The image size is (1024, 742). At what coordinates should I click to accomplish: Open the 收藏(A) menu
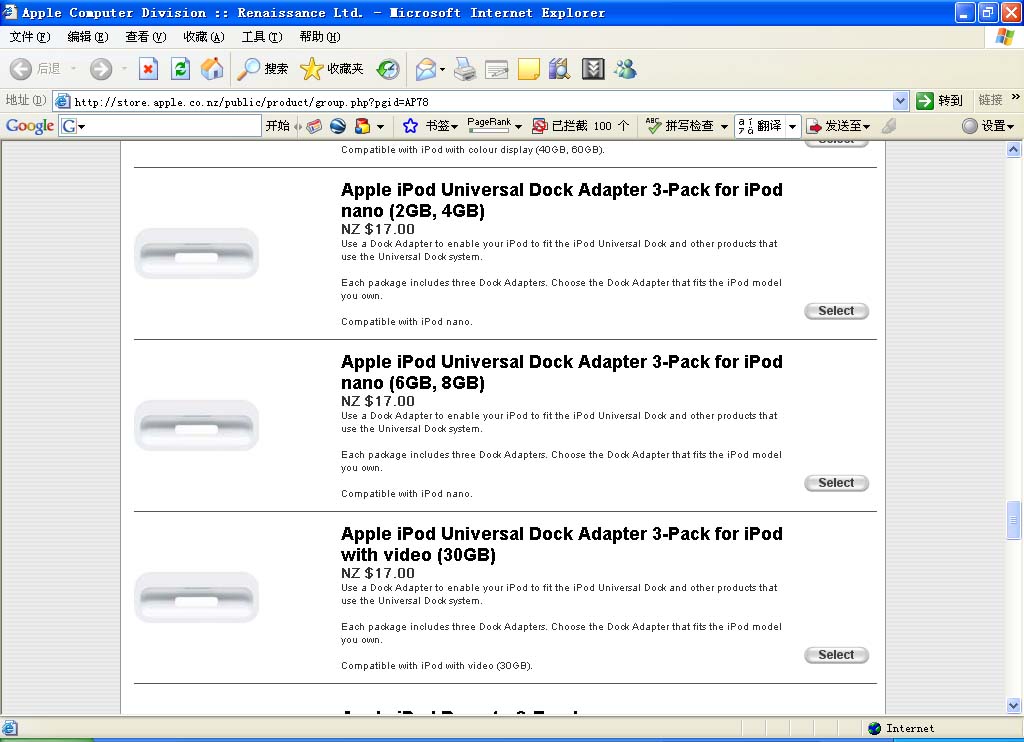coord(204,37)
